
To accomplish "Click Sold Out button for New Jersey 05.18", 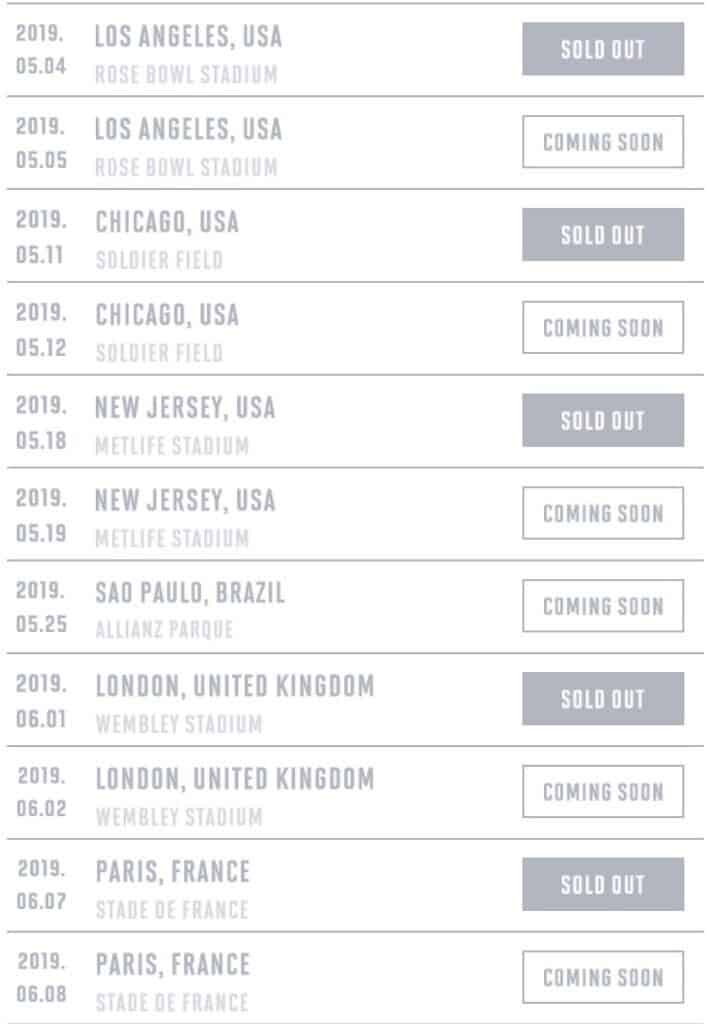I will coord(602,420).
